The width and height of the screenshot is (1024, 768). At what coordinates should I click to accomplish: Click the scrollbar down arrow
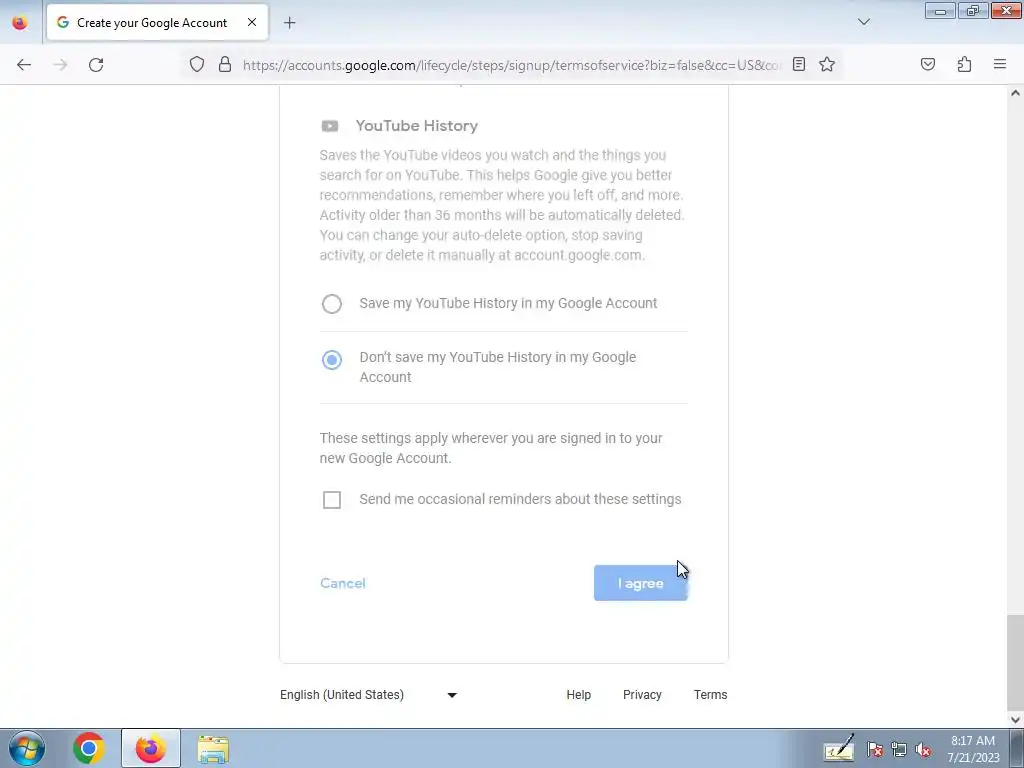tap(1015, 720)
